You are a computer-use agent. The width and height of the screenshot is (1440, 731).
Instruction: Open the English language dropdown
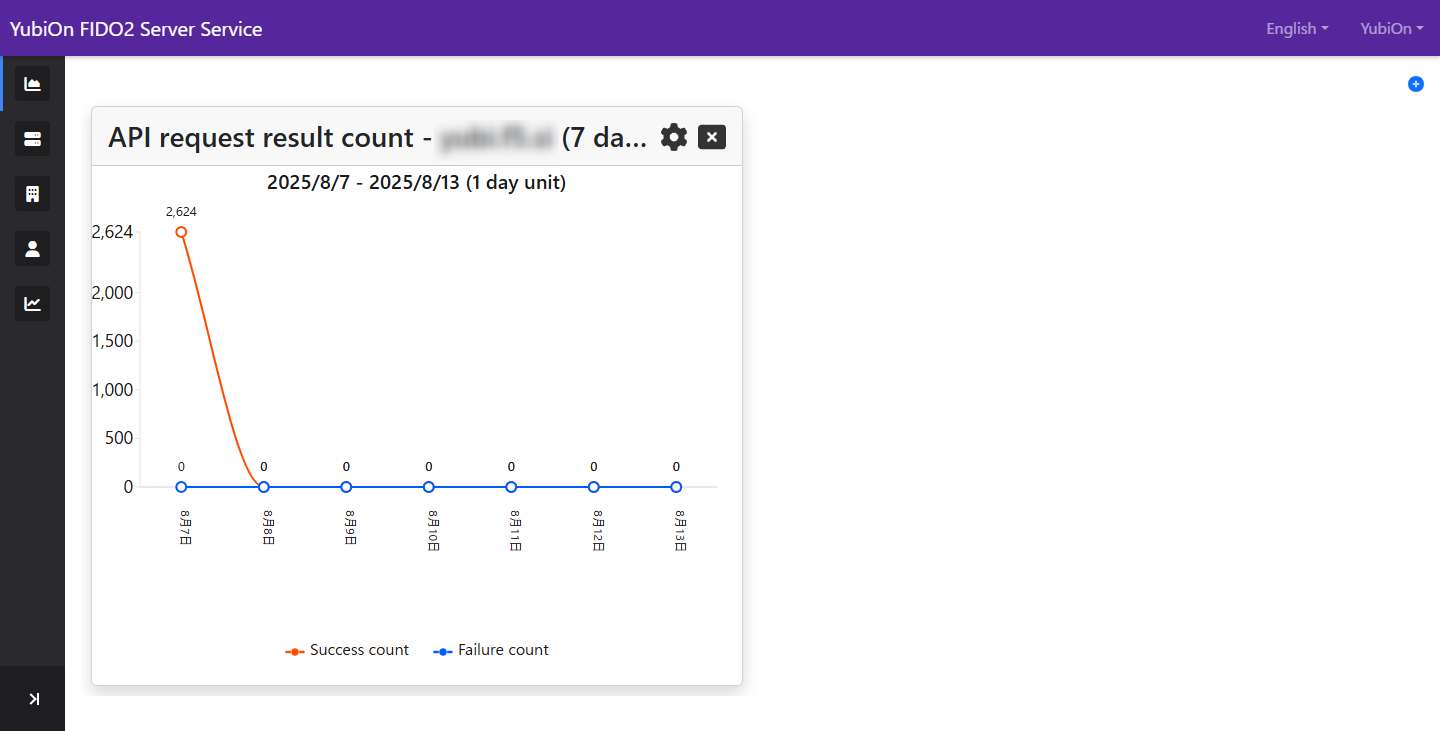click(x=1297, y=29)
